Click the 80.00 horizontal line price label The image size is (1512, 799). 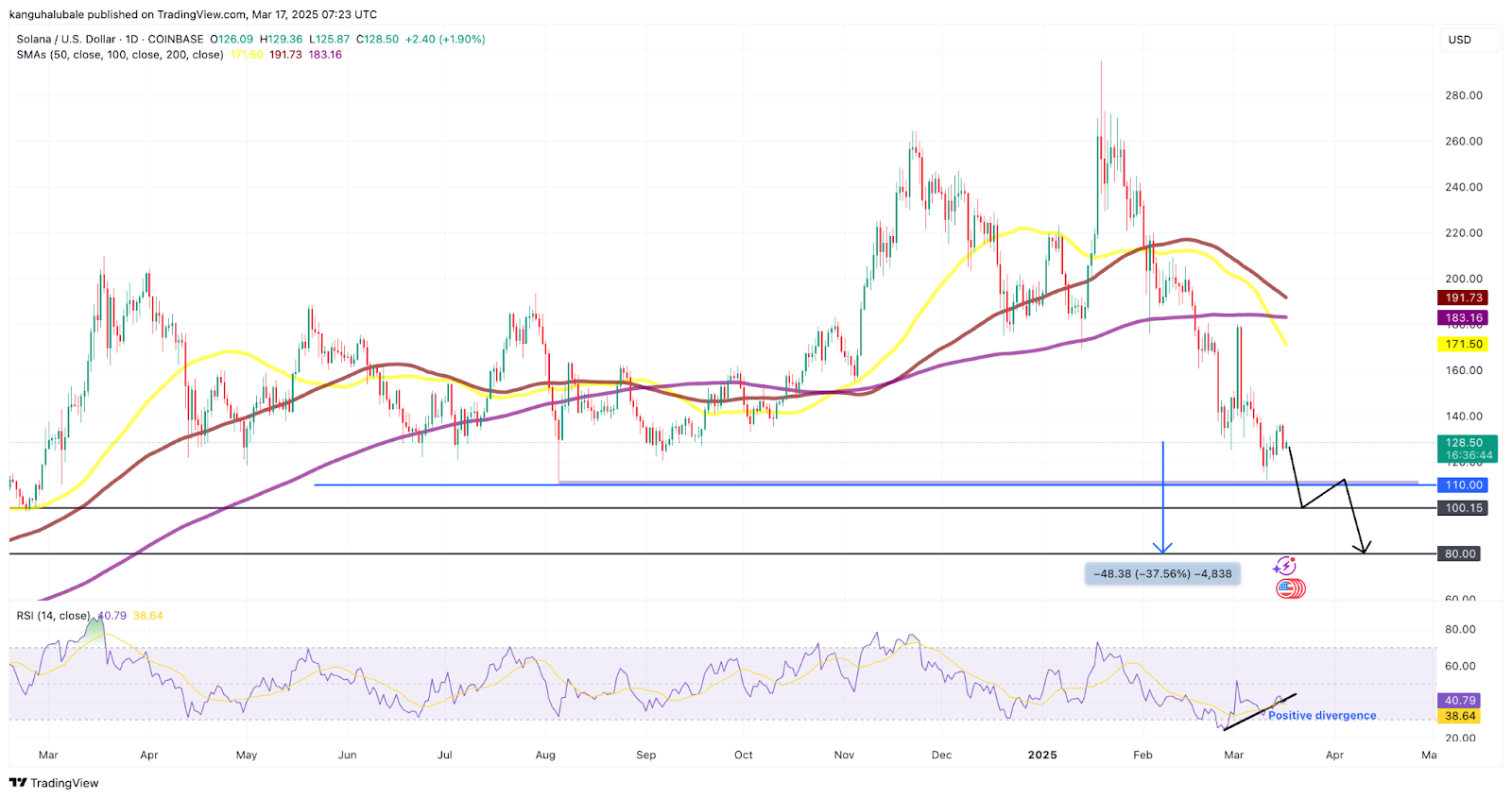(1459, 554)
